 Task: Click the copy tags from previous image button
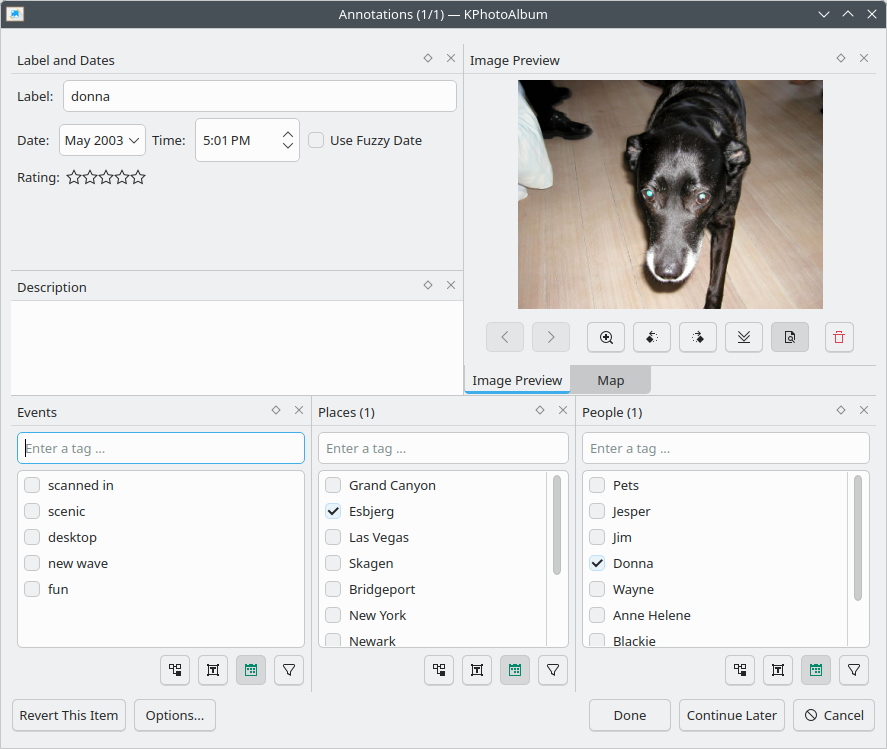tap(744, 337)
